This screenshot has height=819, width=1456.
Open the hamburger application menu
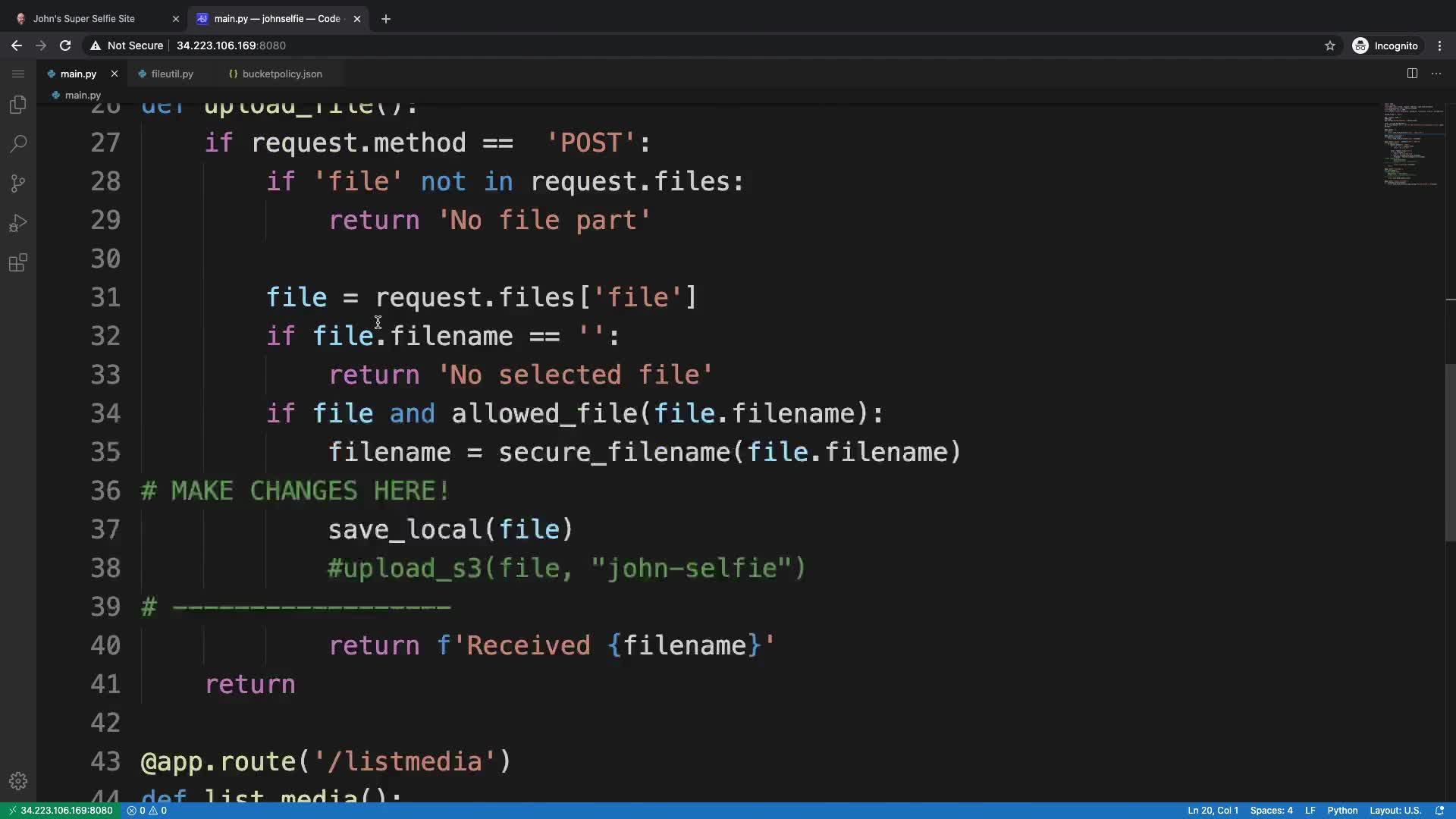[18, 74]
